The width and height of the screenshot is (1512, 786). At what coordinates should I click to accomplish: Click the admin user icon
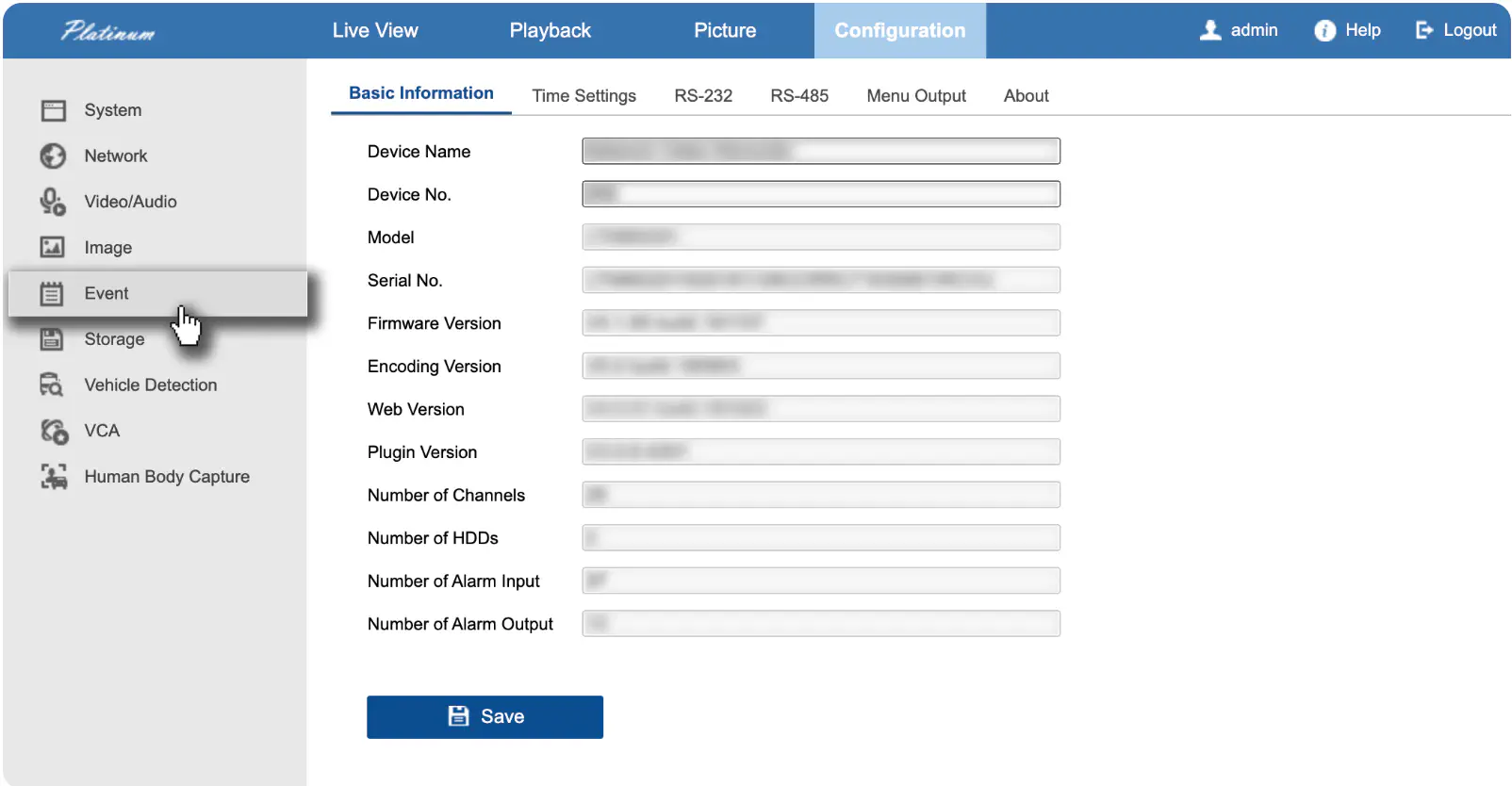(x=1210, y=30)
